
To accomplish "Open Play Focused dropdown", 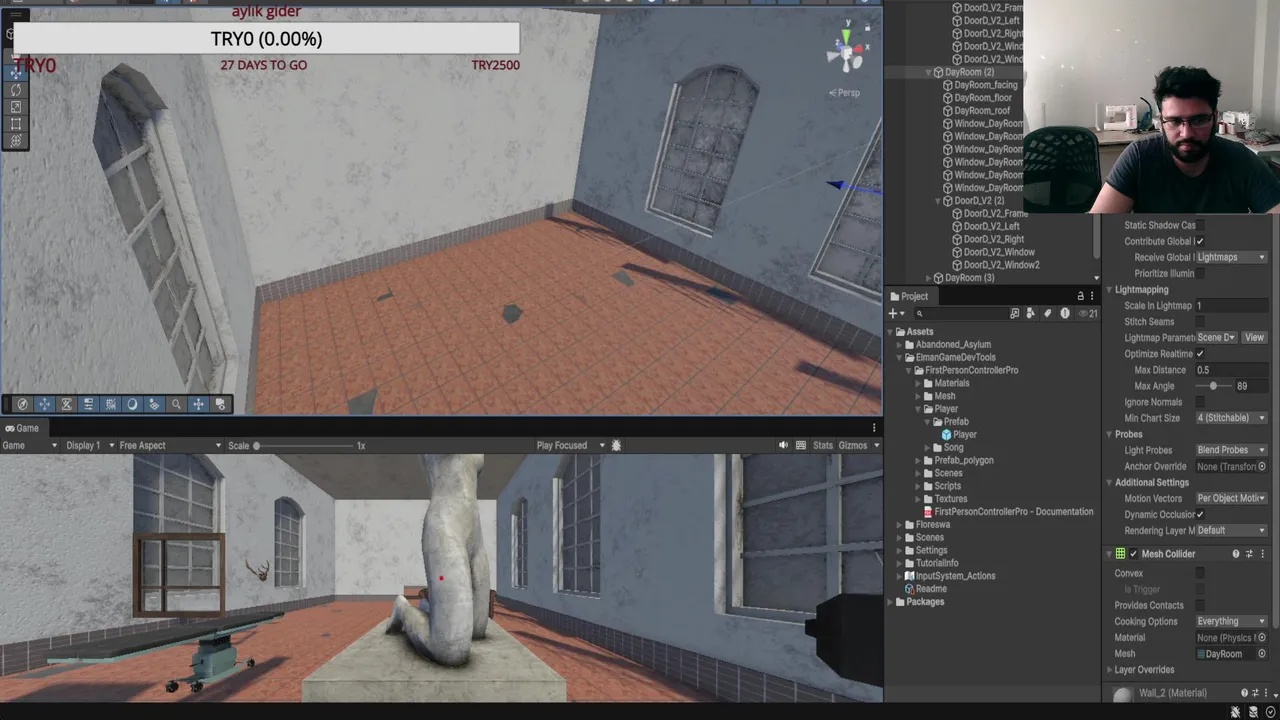I will click(571, 445).
